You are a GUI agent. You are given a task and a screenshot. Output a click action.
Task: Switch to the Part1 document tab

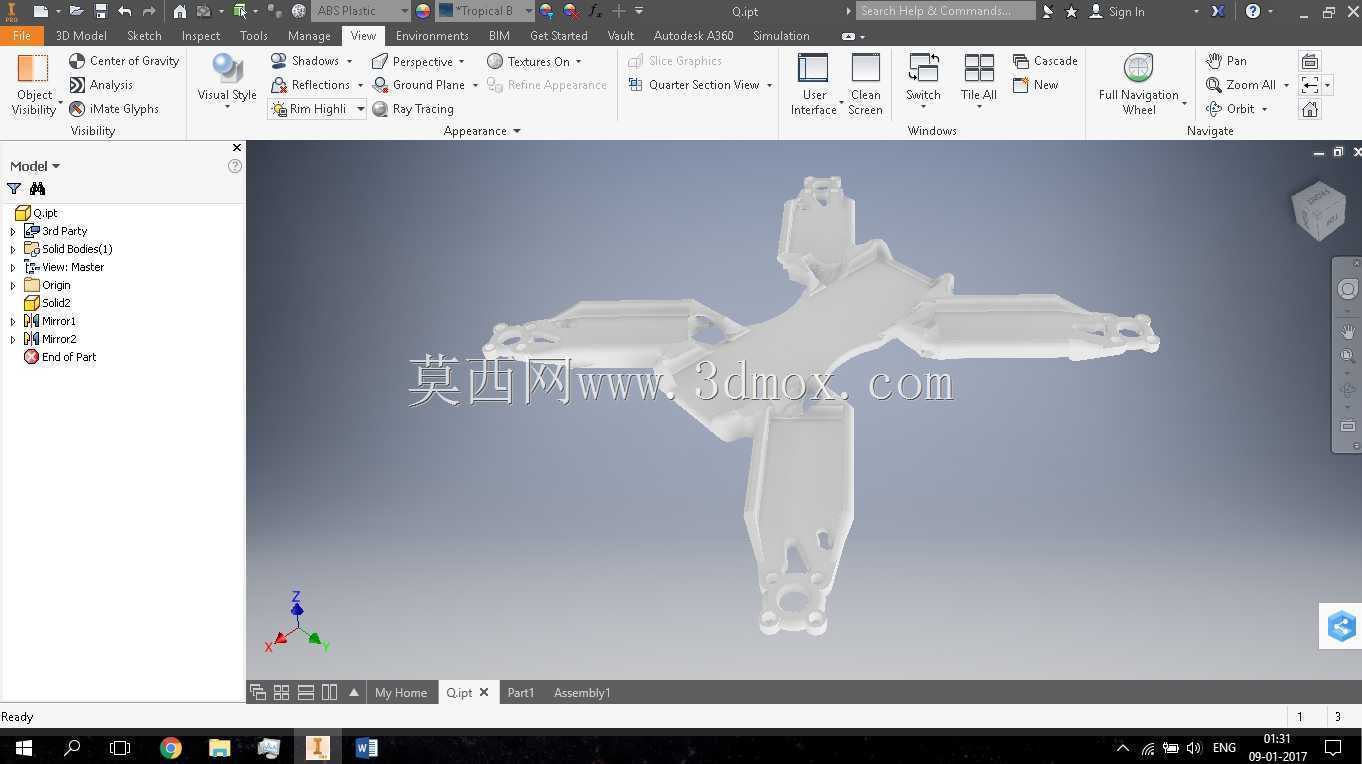[520, 692]
